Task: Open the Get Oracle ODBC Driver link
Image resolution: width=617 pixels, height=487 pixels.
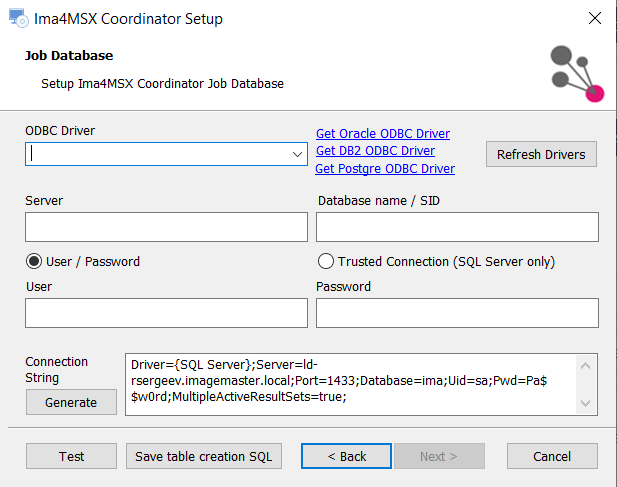Action: pyautogui.click(x=383, y=134)
